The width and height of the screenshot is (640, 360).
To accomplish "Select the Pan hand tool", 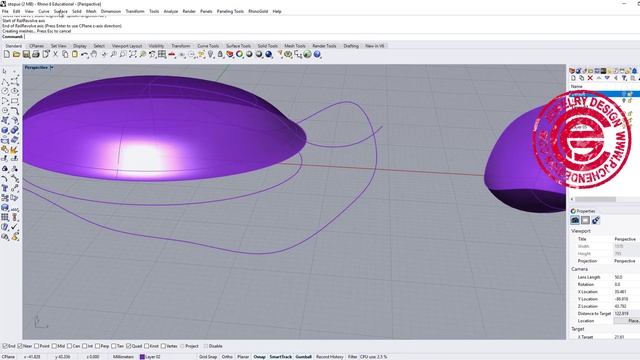I will (94, 54).
